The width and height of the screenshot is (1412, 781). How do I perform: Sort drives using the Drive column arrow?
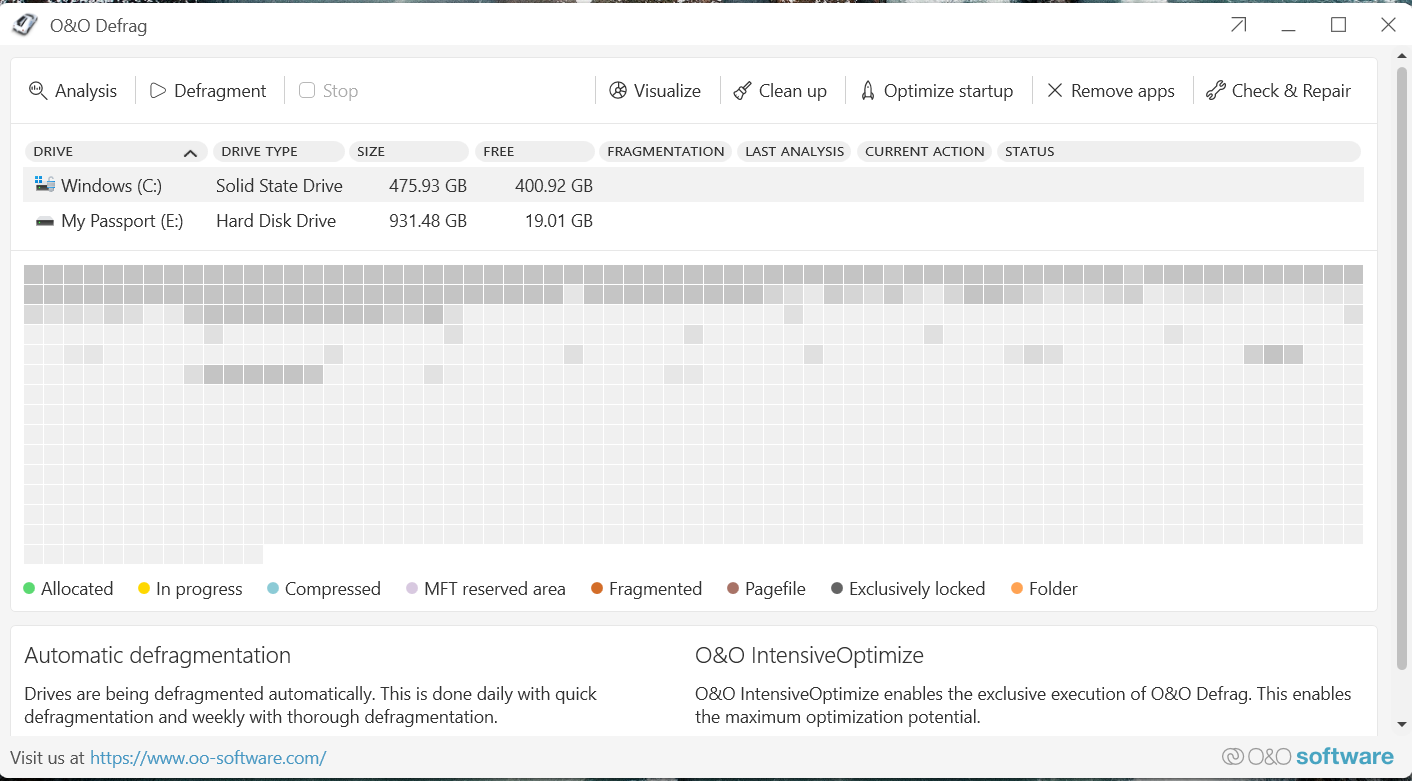(190, 153)
